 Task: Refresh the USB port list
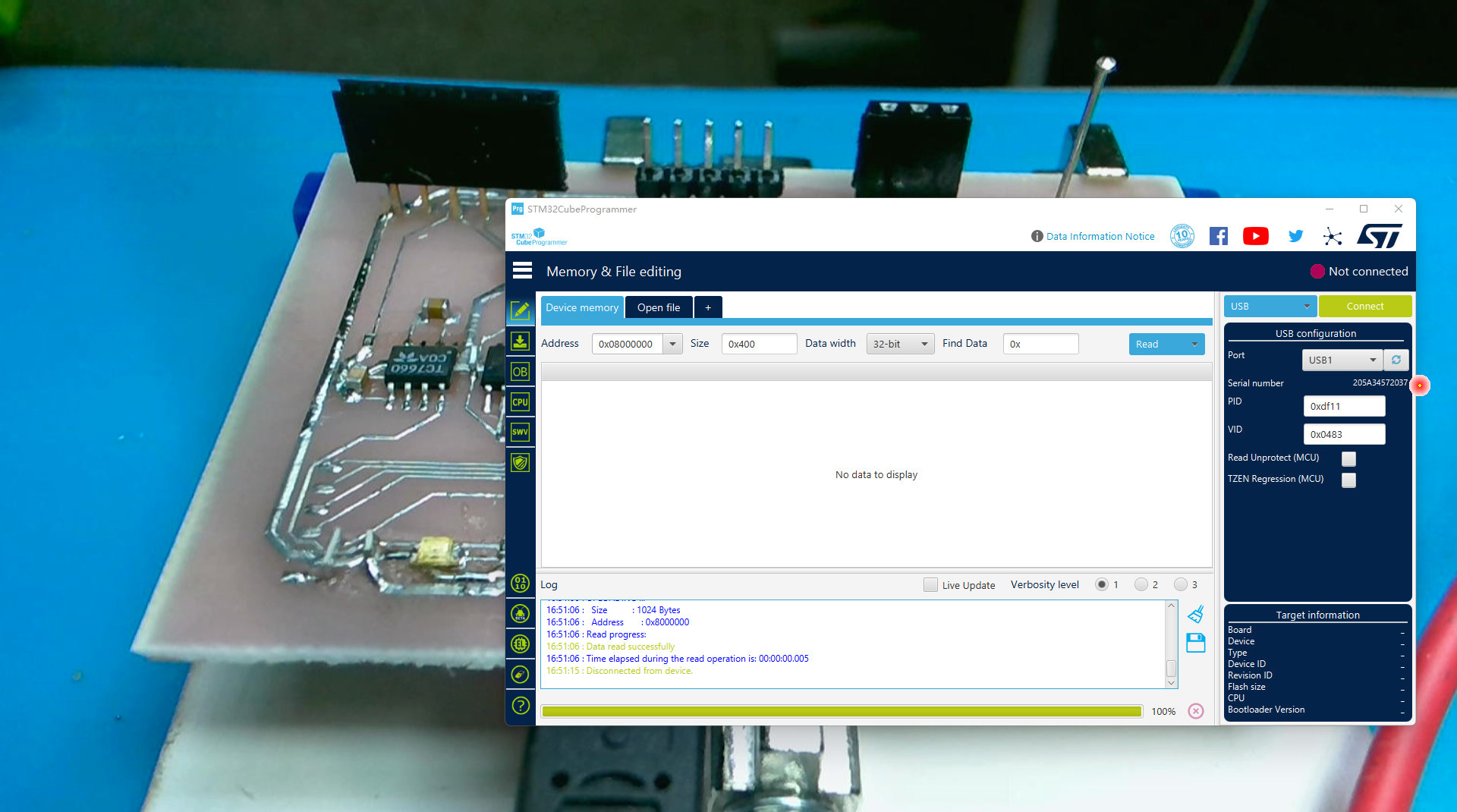coord(1396,360)
